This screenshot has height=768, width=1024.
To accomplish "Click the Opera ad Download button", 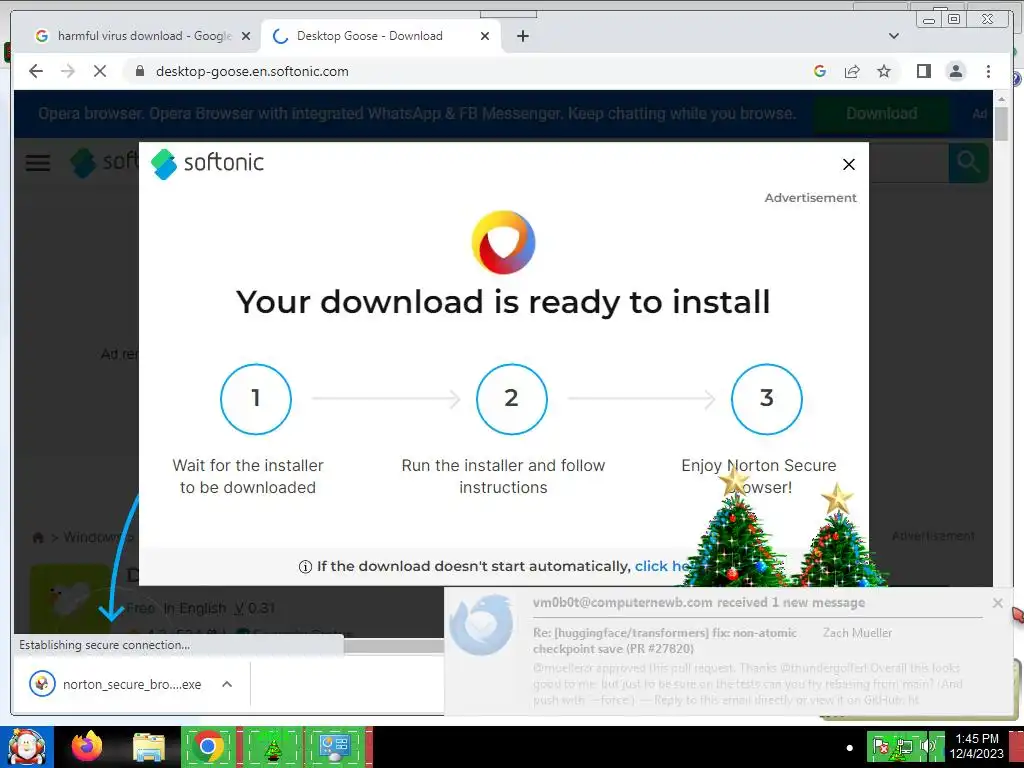I will 882,114.
